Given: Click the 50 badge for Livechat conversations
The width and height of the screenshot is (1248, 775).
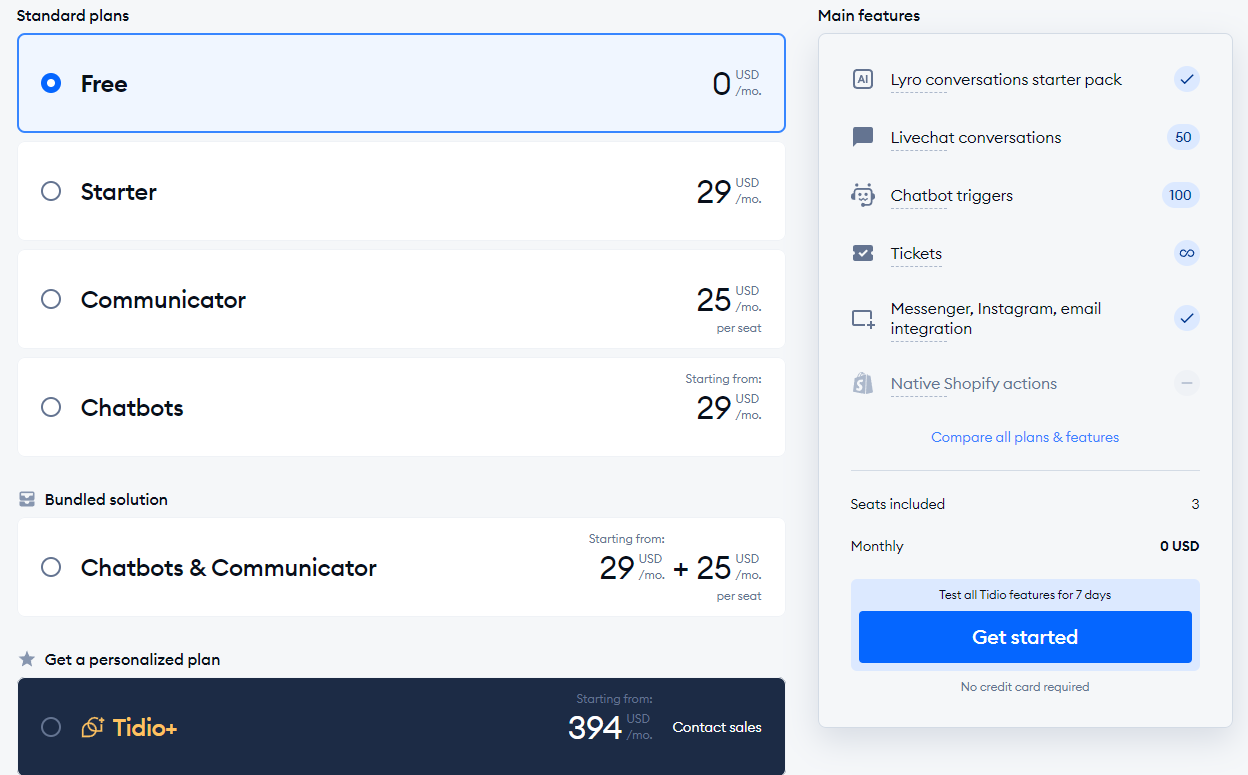Looking at the screenshot, I should [1183, 137].
